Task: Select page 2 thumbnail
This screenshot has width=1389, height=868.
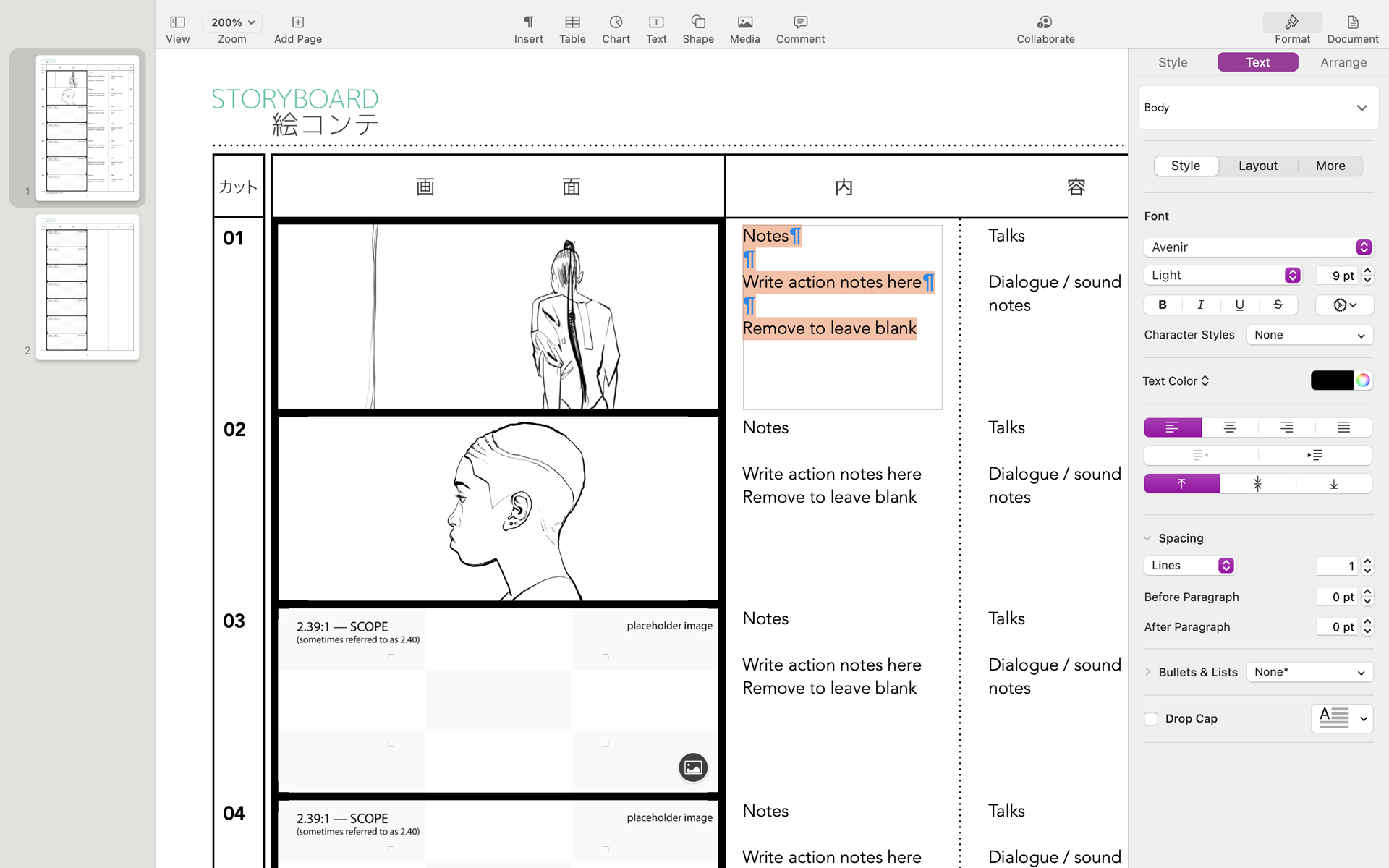Action: pos(88,287)
